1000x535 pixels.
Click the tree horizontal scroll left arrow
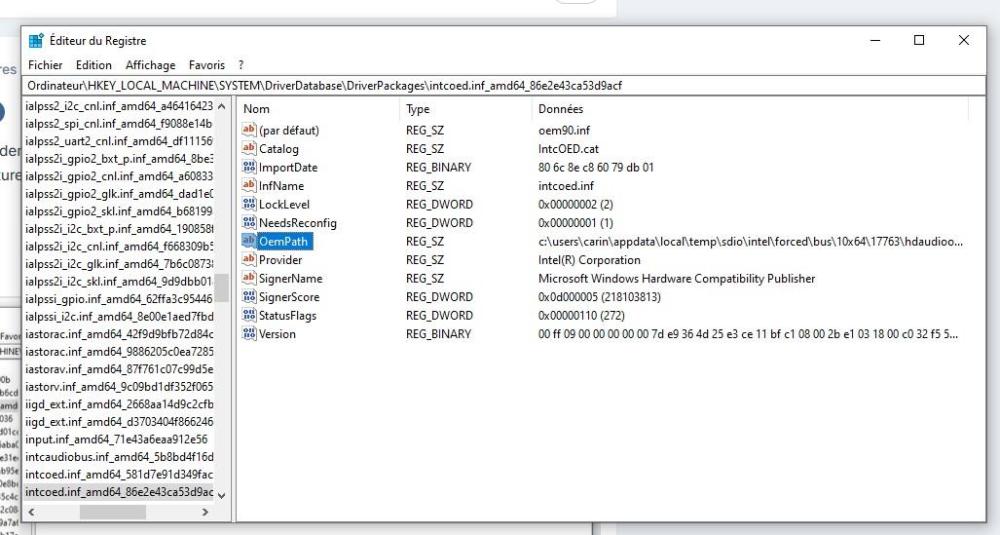coord(31,512)
